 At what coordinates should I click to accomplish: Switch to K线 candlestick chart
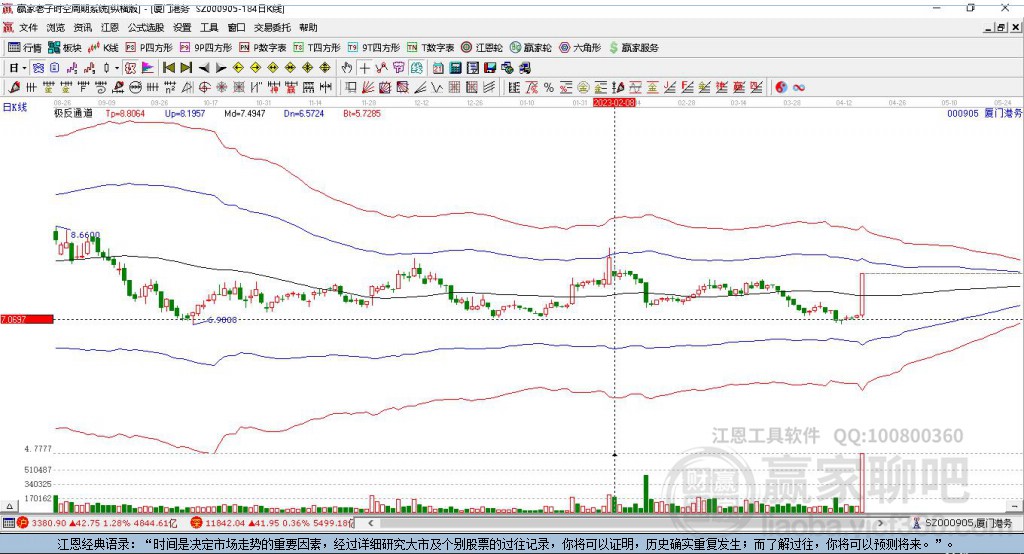pyautogui.click(x=103, y=48)
